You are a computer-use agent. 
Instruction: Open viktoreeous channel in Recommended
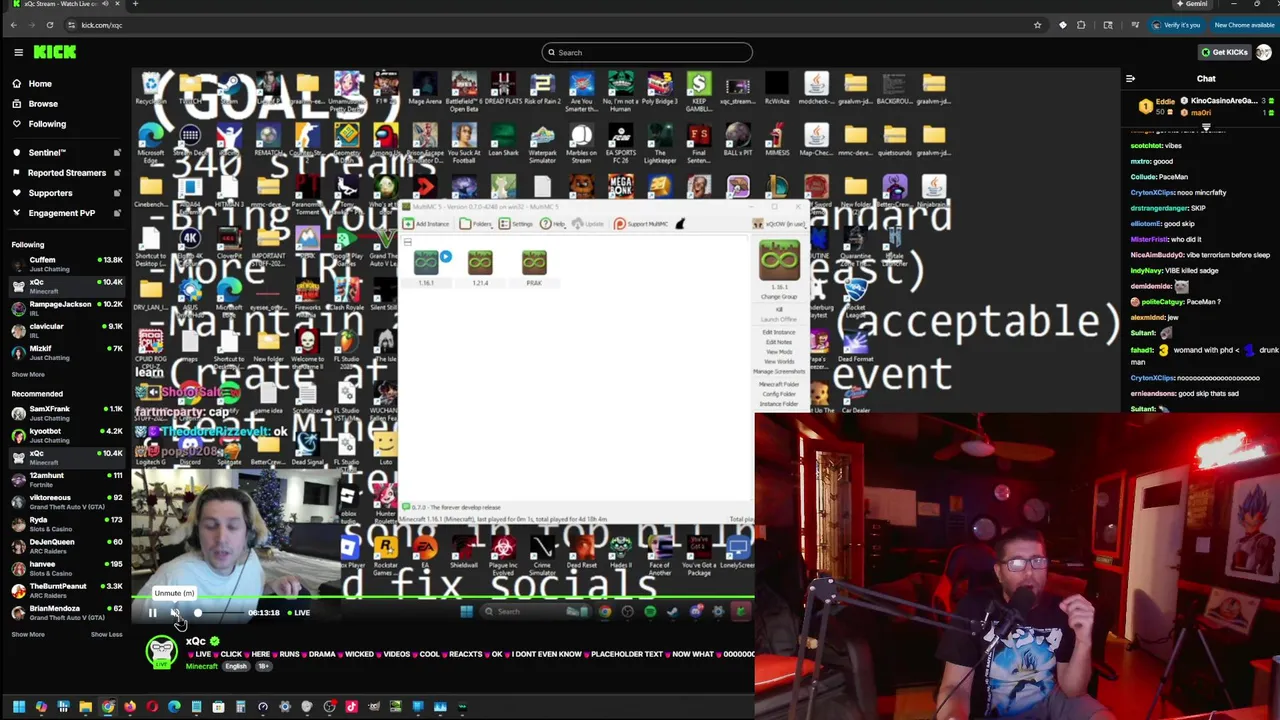pyautogui.click(x=66, y=502)
